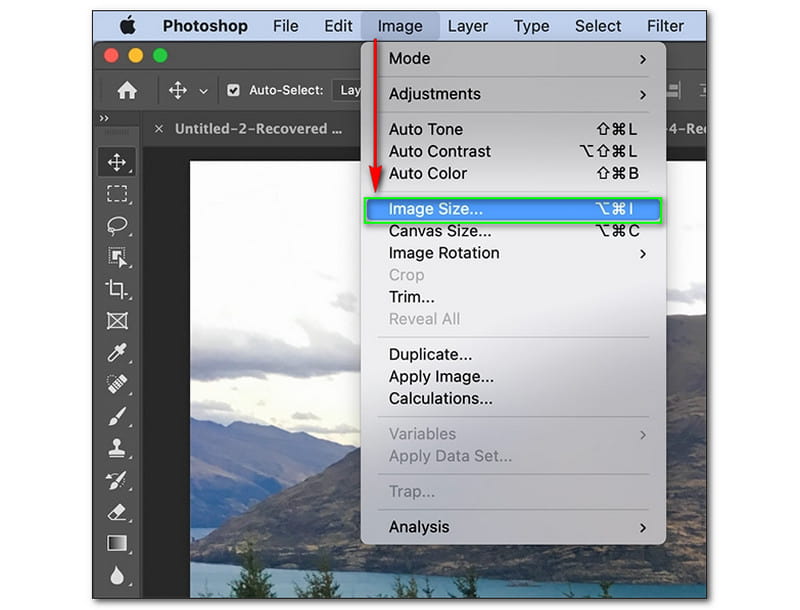Open the Layer menu in menu bar

point(468,26)
